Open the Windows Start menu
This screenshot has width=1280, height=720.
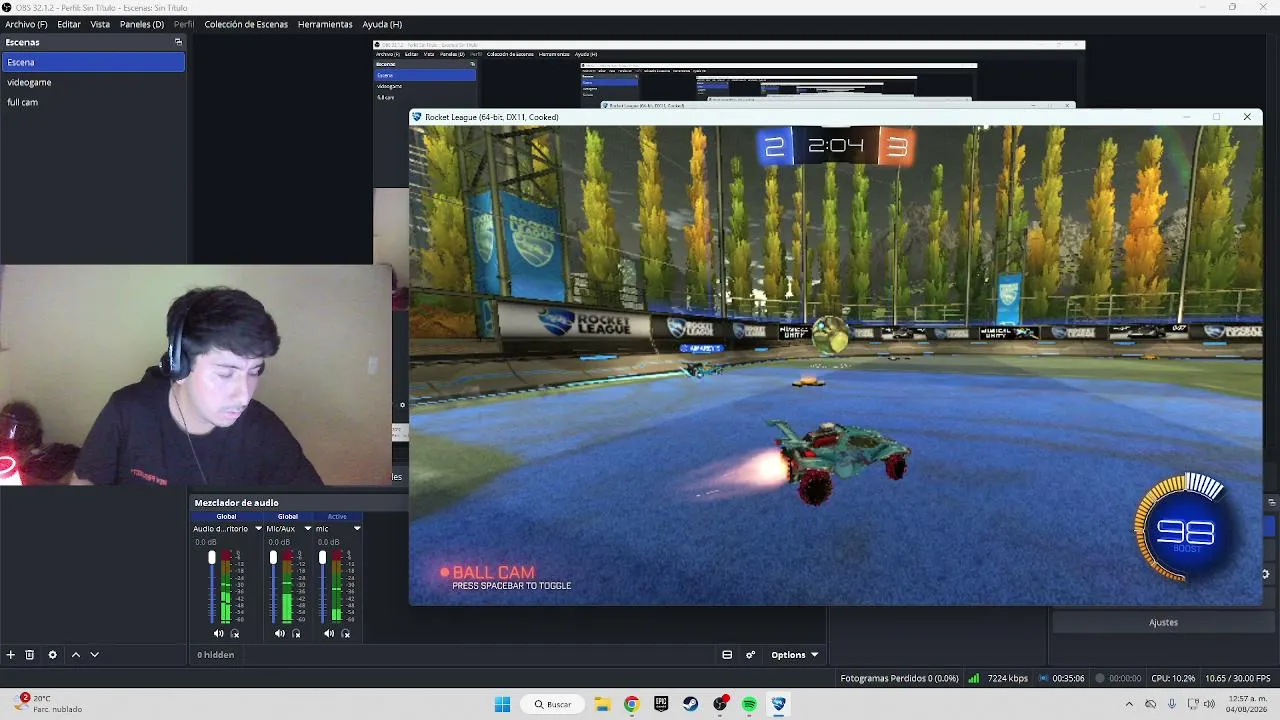502,704
